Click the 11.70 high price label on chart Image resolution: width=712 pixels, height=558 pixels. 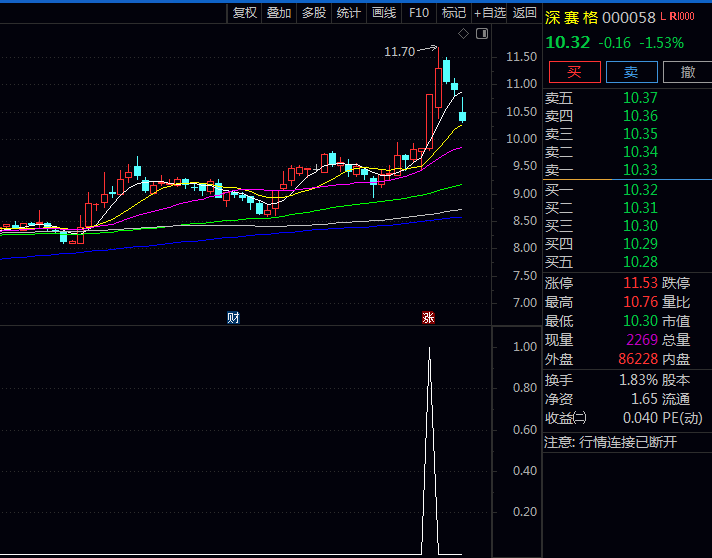click(399, 51)
